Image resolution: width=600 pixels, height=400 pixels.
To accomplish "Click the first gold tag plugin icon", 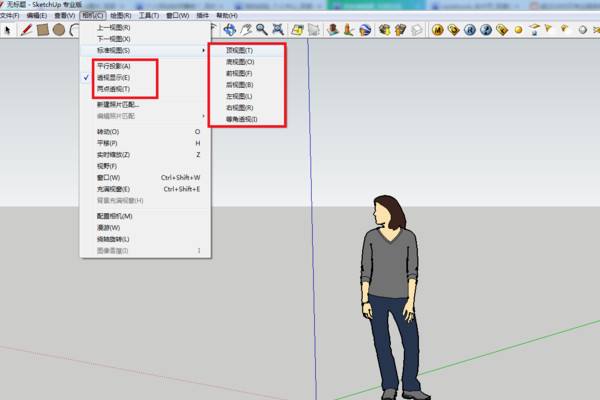I will coord(454,30).
